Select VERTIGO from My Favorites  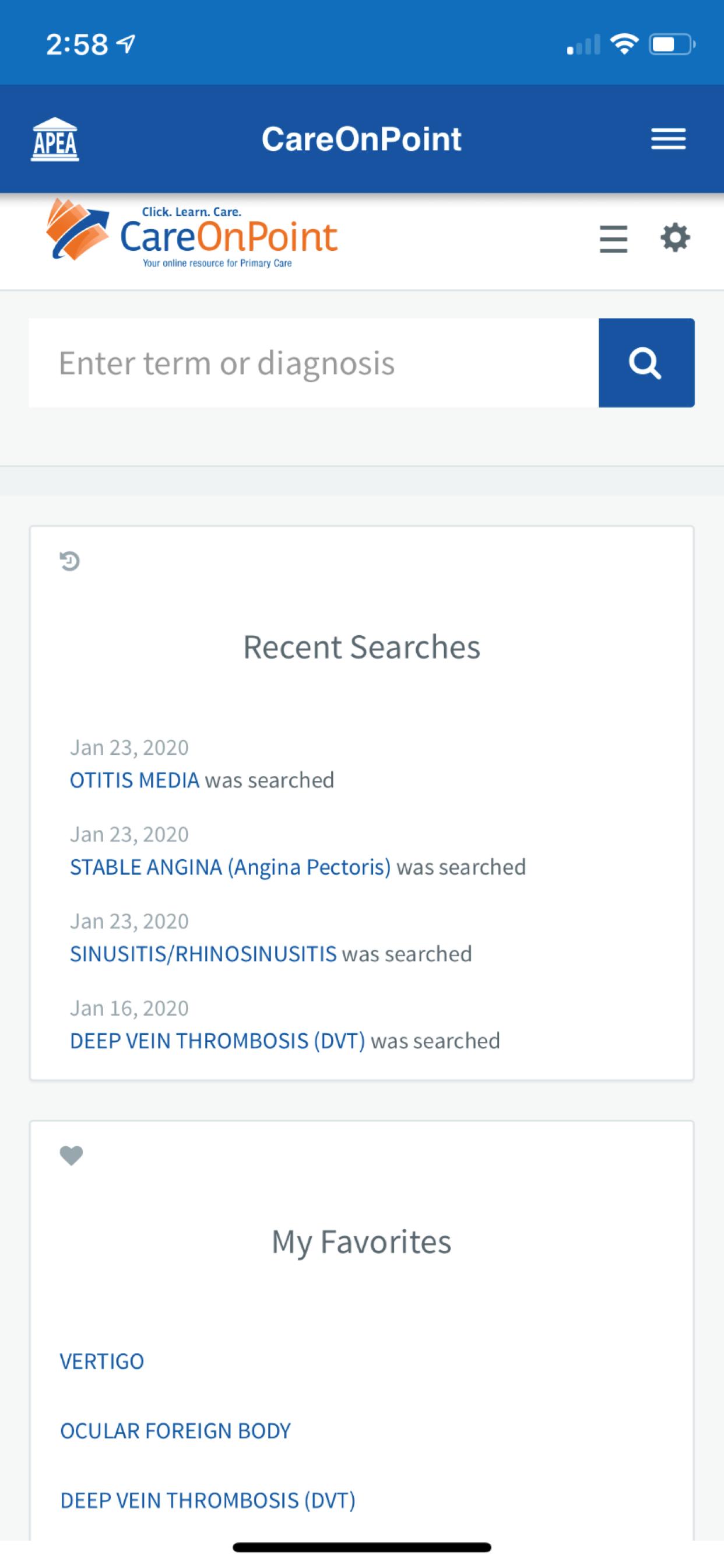click(101, 1361)
